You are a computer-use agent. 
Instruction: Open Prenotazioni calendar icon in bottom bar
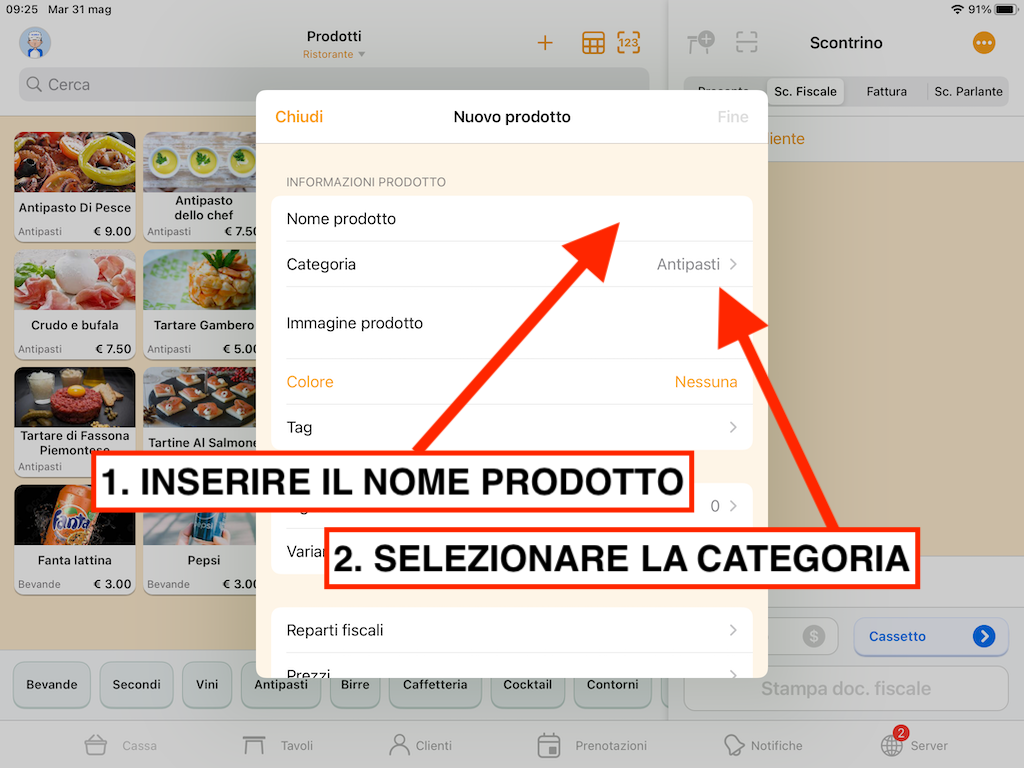click(x=549, y=745)
